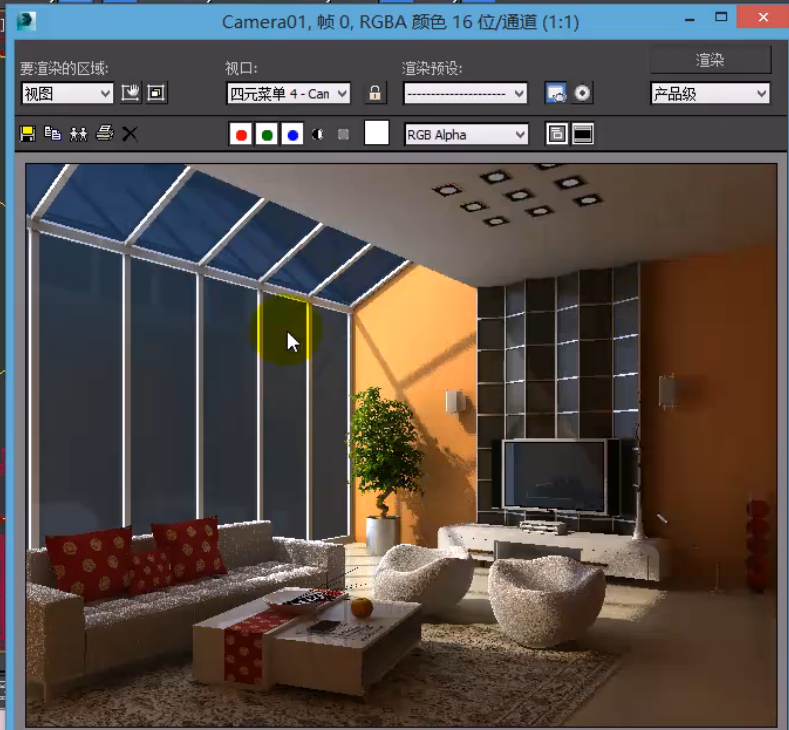
Task: Expand the render preset dropdown
Action: click(x=465, y=93)
